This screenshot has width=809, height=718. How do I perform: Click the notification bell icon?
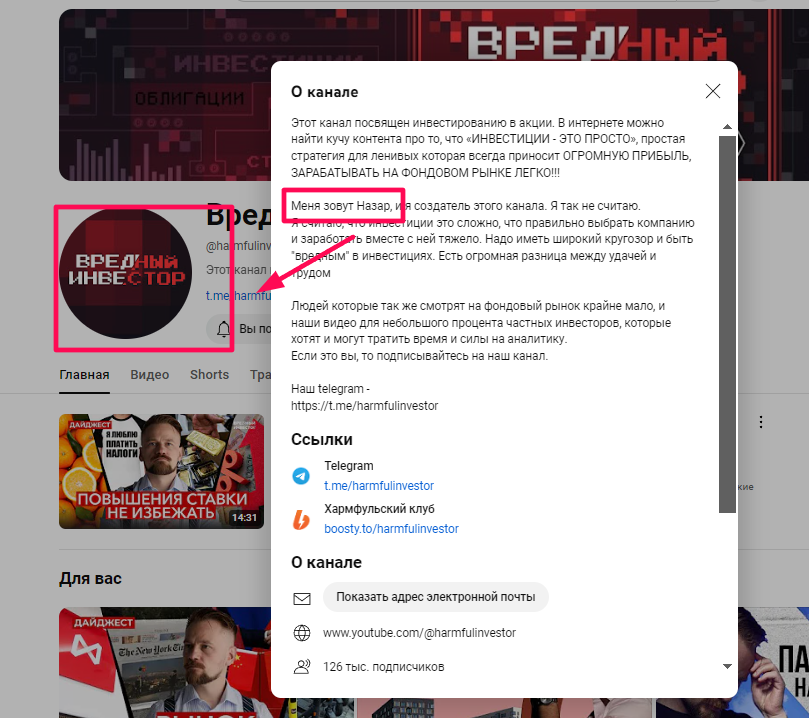[x=223, y=329]
